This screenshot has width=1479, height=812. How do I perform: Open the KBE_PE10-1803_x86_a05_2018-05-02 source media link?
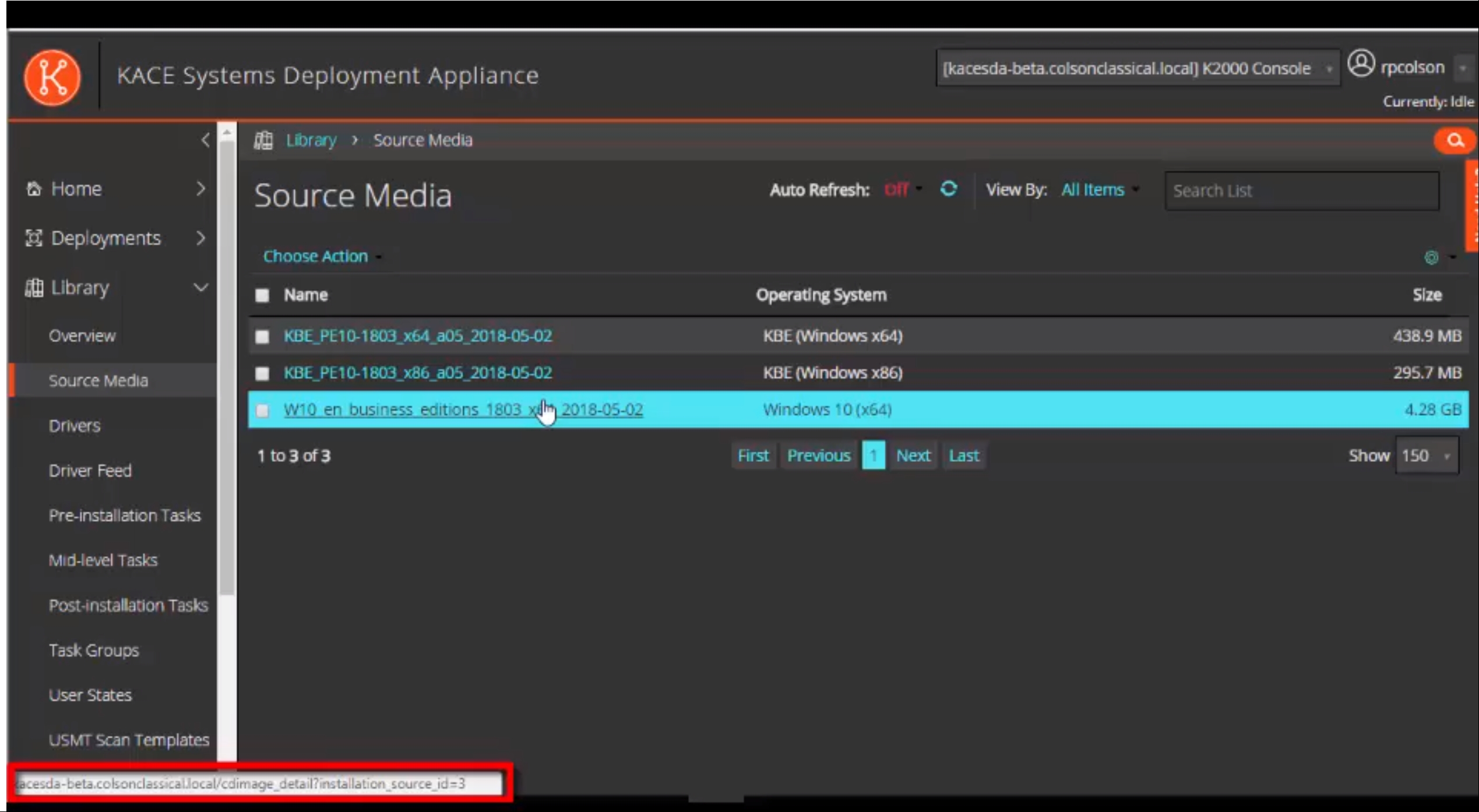pos(418,373)
